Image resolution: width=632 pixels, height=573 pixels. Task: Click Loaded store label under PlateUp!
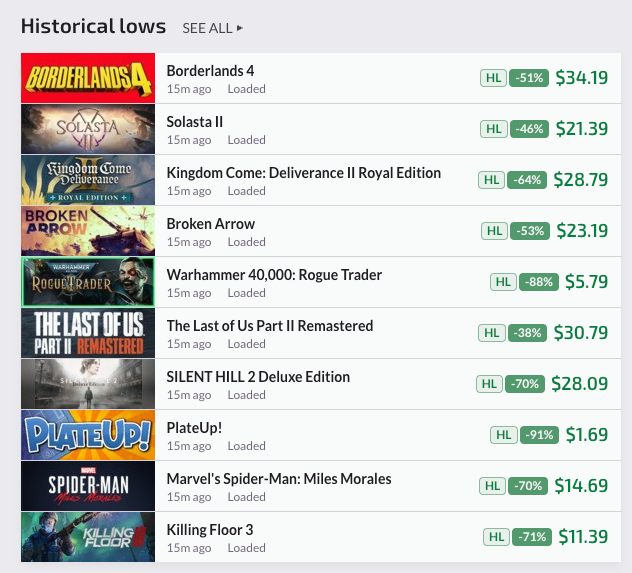246,446
